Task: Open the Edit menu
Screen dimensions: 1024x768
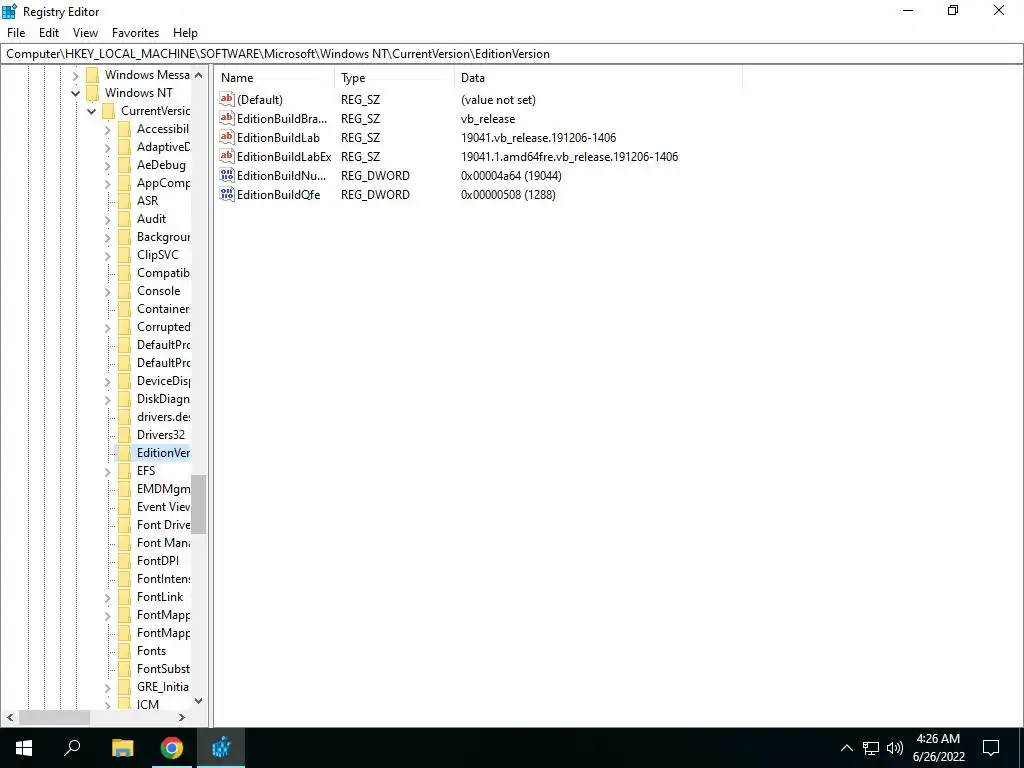Action: click(49, 33)
